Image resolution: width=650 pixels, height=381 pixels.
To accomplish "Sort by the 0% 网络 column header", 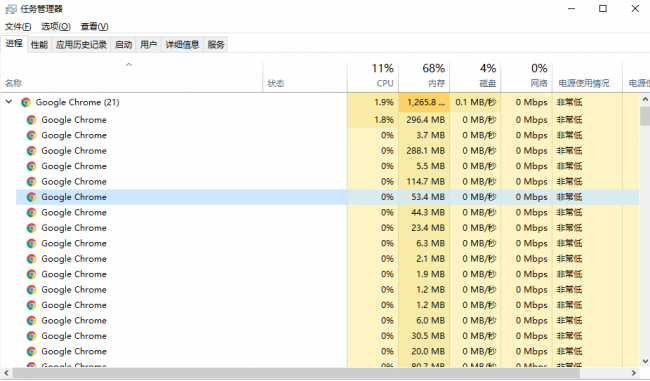I will pos(526,77).
